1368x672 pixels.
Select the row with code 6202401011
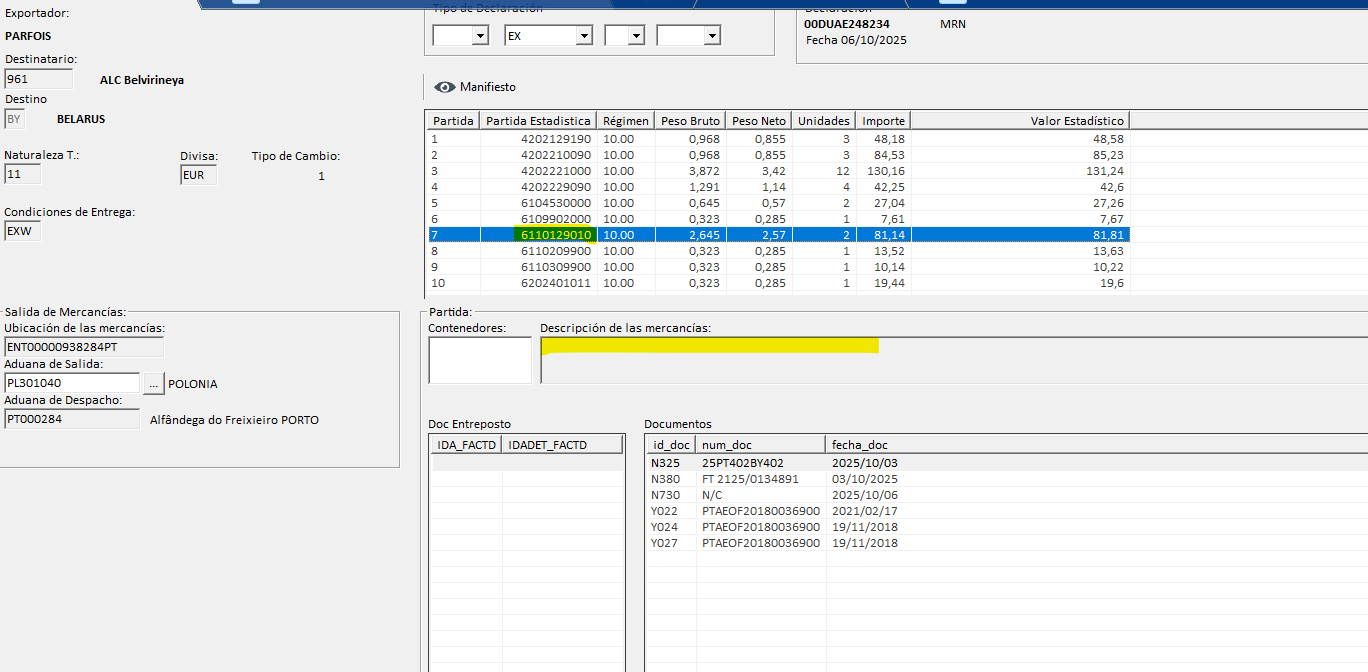tap(555, 283)
